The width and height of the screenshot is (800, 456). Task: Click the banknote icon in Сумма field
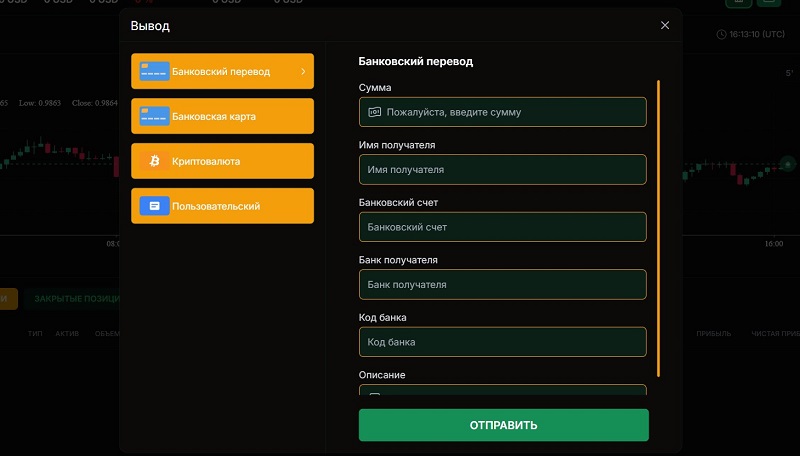click(x=374, y=112)
